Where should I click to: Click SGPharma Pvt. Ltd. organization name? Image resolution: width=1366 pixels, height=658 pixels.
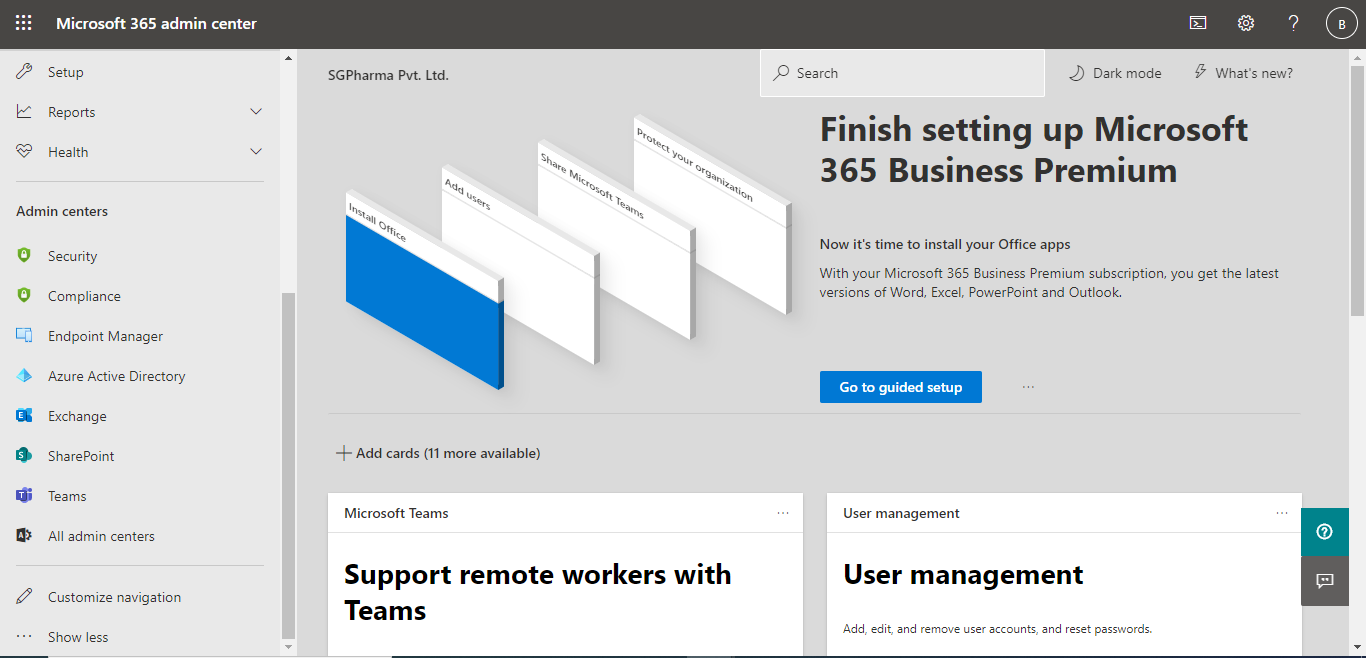point(388,75)
